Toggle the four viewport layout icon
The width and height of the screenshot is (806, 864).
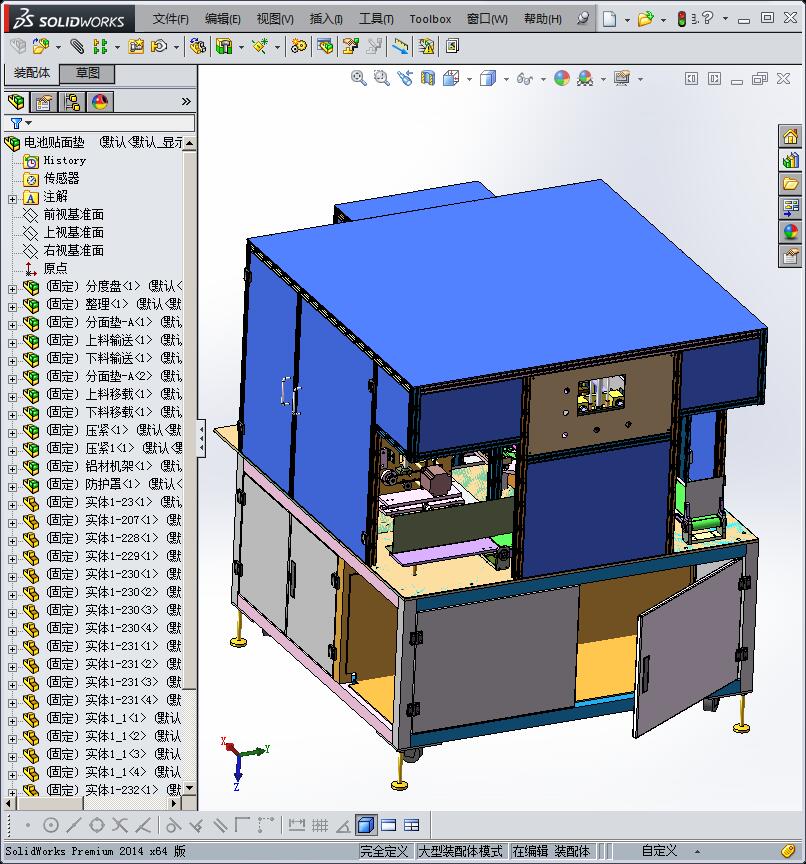[412, 825]
